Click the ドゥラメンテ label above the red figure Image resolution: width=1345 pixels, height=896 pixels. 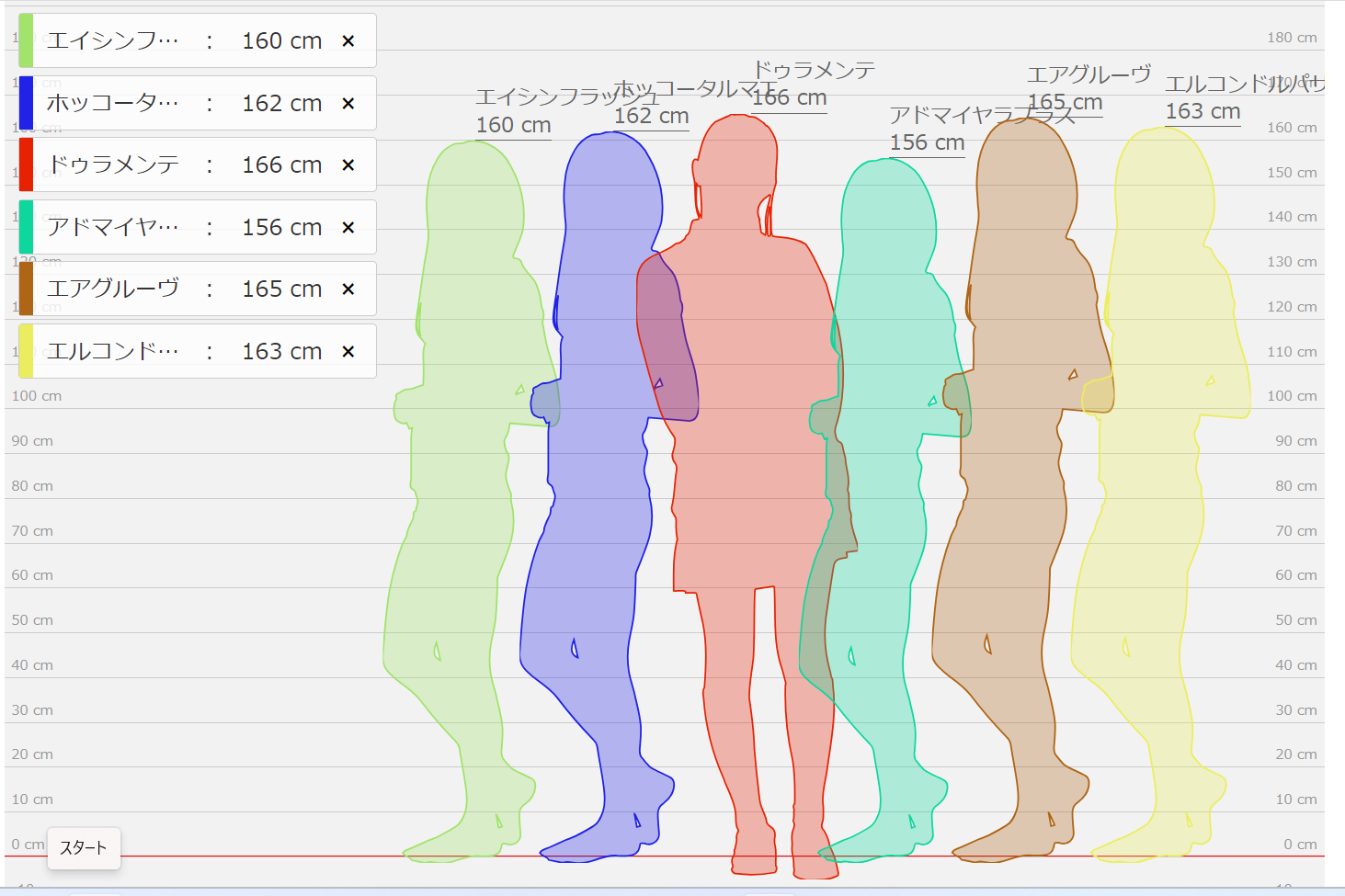(814, 70)
